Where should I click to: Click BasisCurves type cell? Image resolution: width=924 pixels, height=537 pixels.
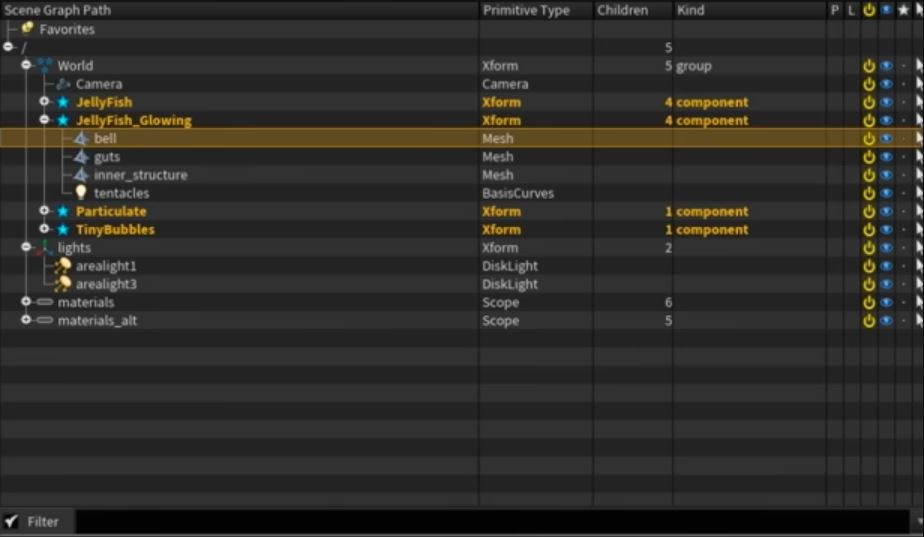coord(518,193)
